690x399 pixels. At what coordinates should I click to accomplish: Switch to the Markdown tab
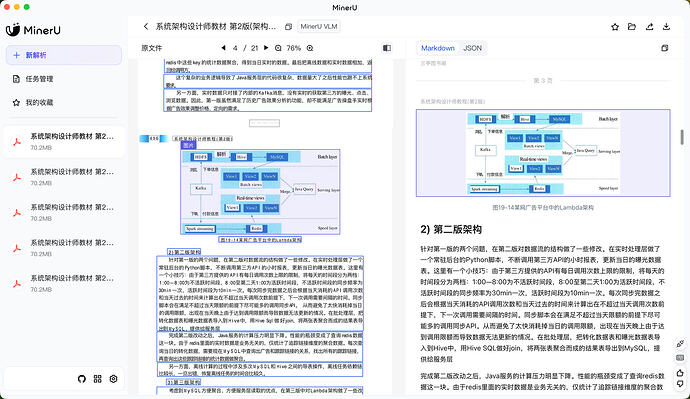(x=438, y=48)
